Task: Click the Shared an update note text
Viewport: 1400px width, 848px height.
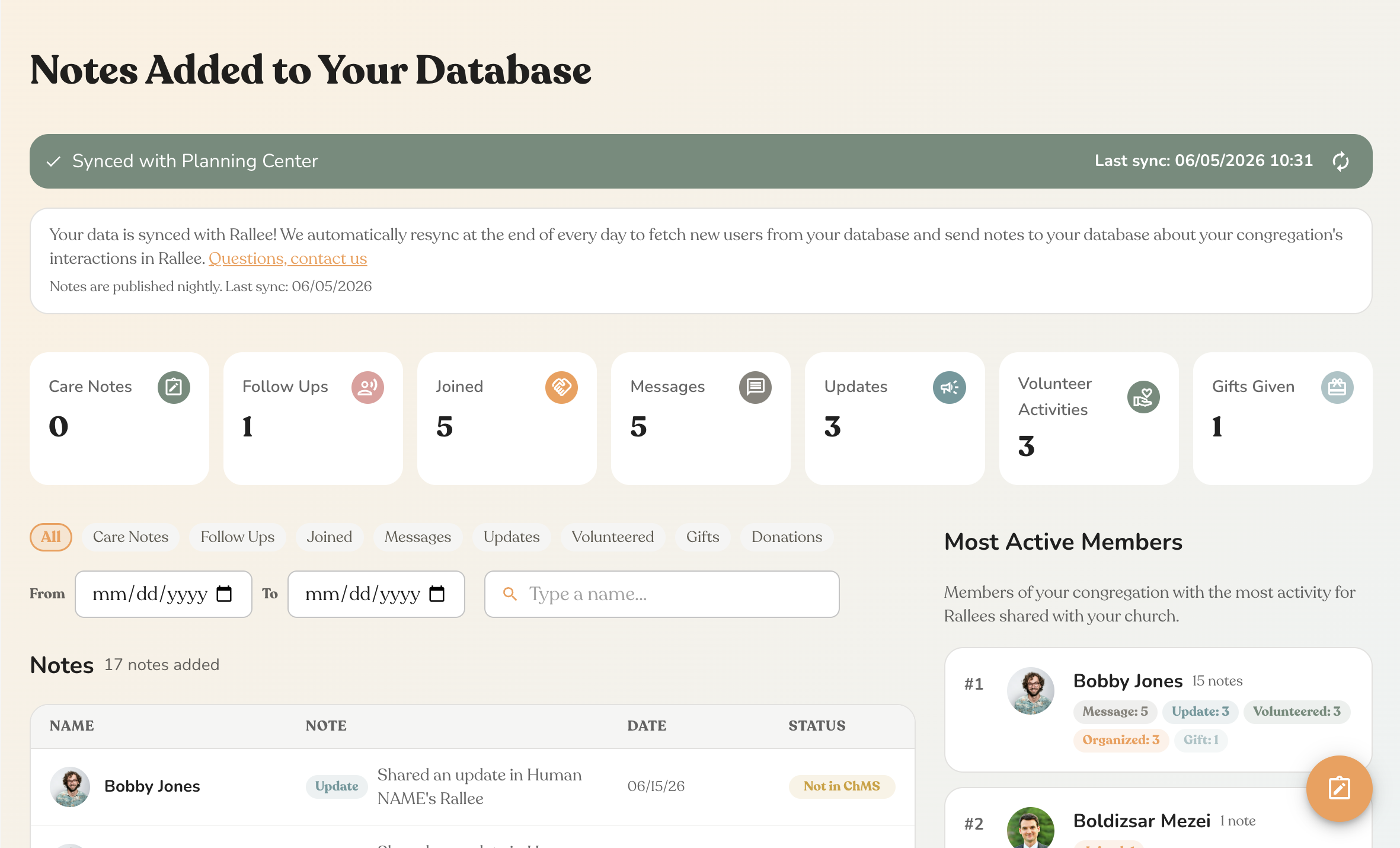Action: pyautogui.click(x=480, y=786)
